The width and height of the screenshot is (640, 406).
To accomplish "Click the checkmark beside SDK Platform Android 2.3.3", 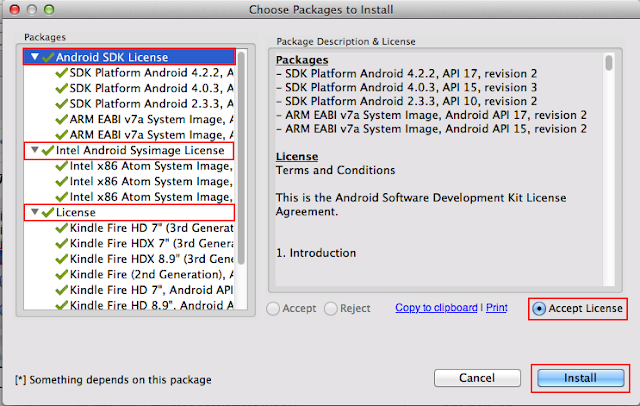I will click(62, 104).
